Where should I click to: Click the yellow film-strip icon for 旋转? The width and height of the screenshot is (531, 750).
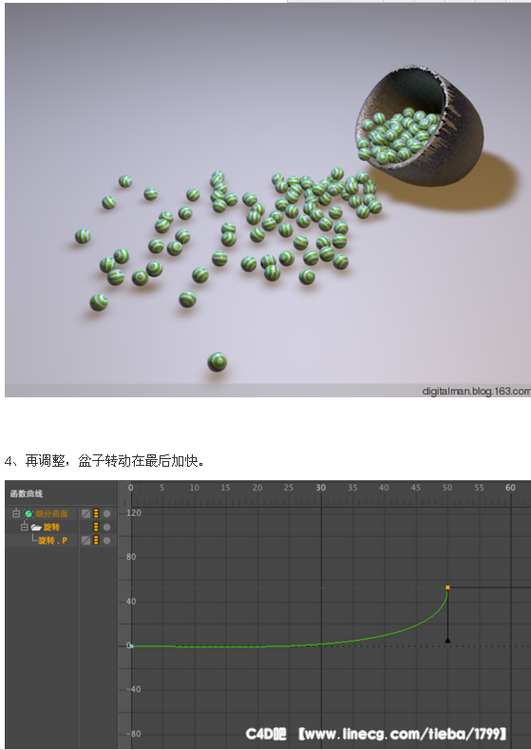tap(96, 527)
